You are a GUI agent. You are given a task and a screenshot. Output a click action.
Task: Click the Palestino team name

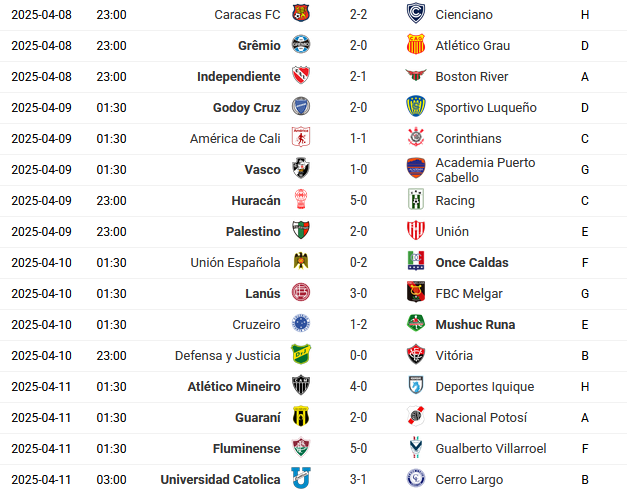253,232
